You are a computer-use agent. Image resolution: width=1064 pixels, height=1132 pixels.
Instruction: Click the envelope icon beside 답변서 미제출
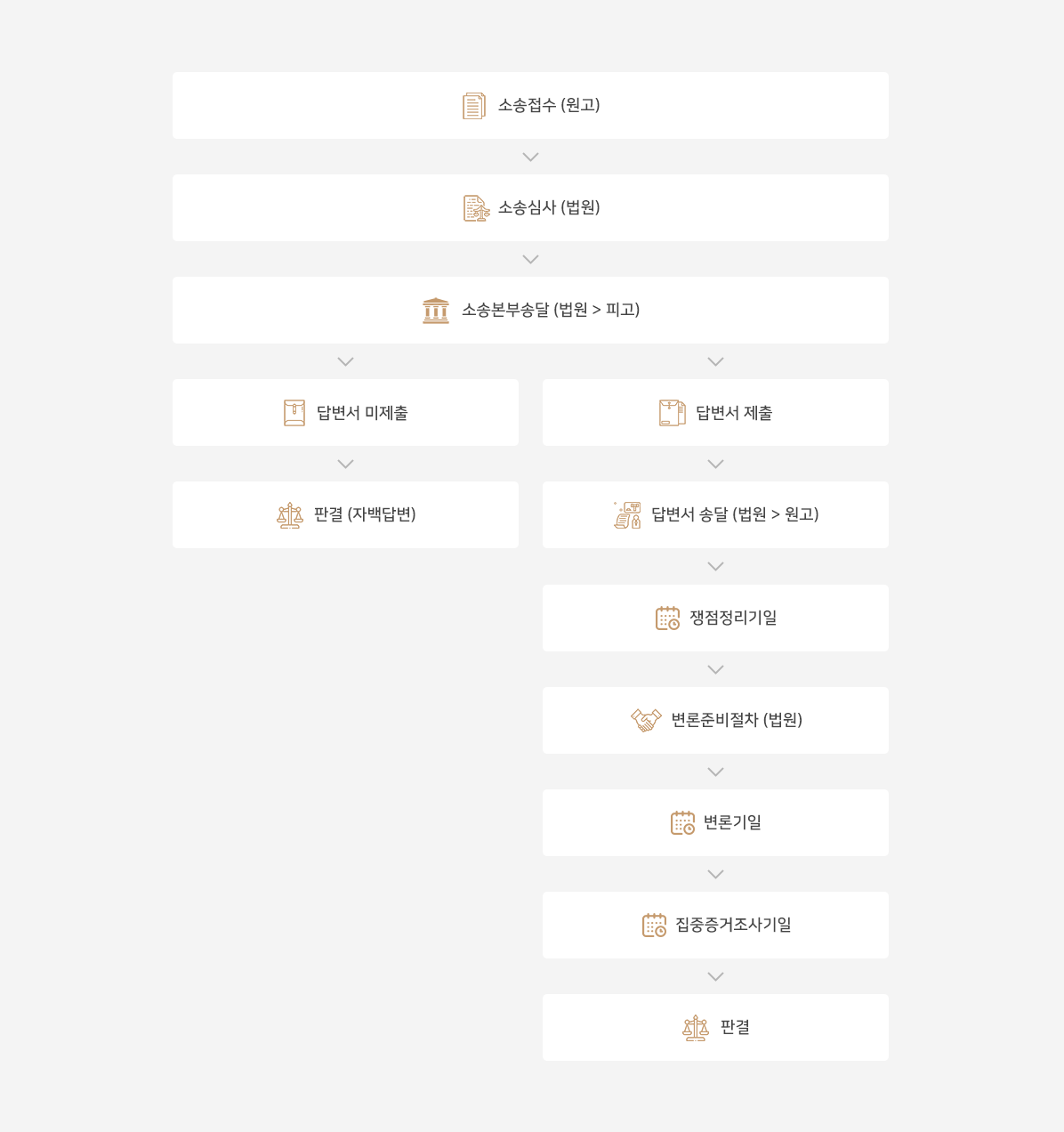pos(294,413)
